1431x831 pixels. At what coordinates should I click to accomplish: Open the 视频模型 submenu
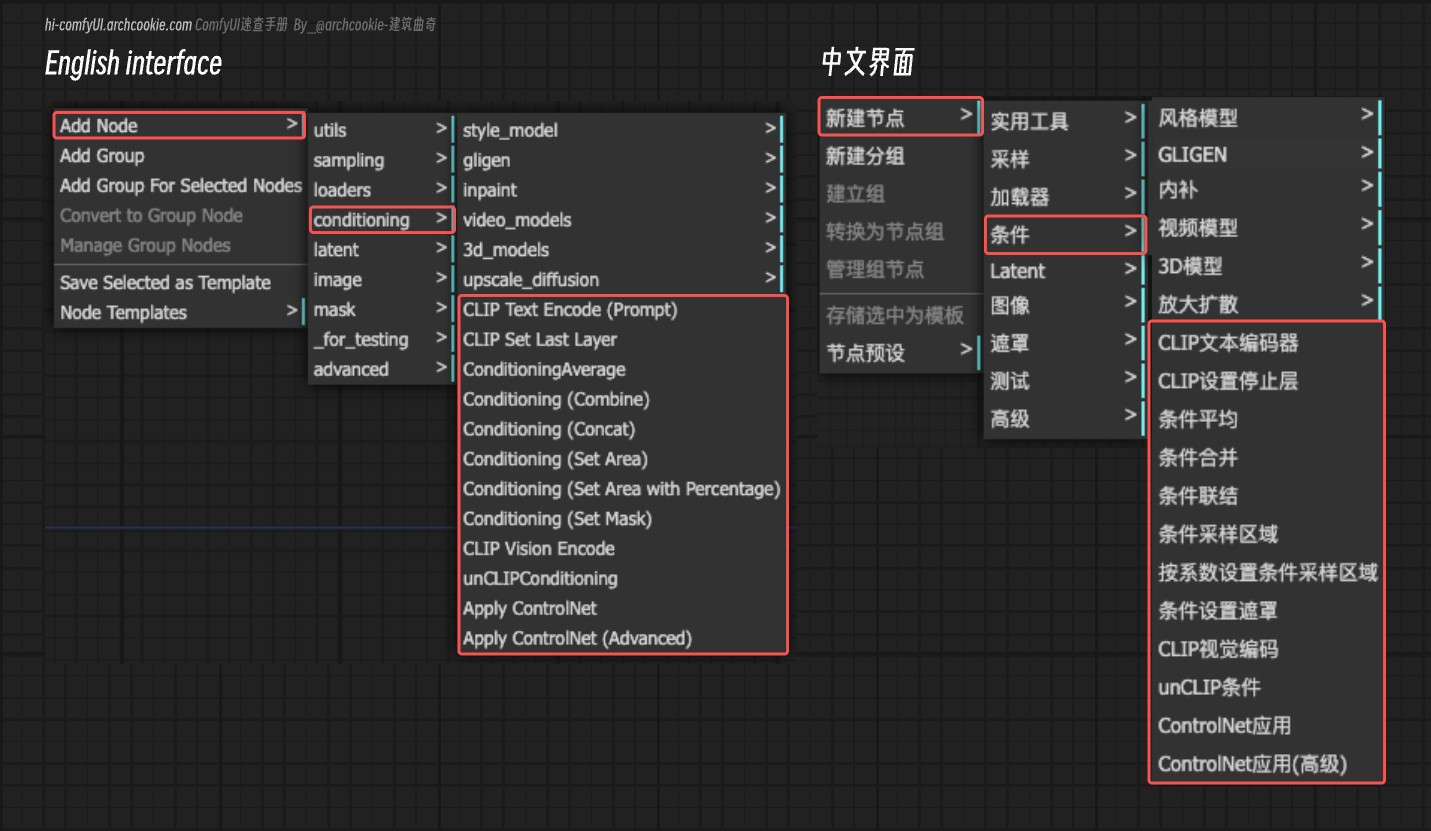1267,228
